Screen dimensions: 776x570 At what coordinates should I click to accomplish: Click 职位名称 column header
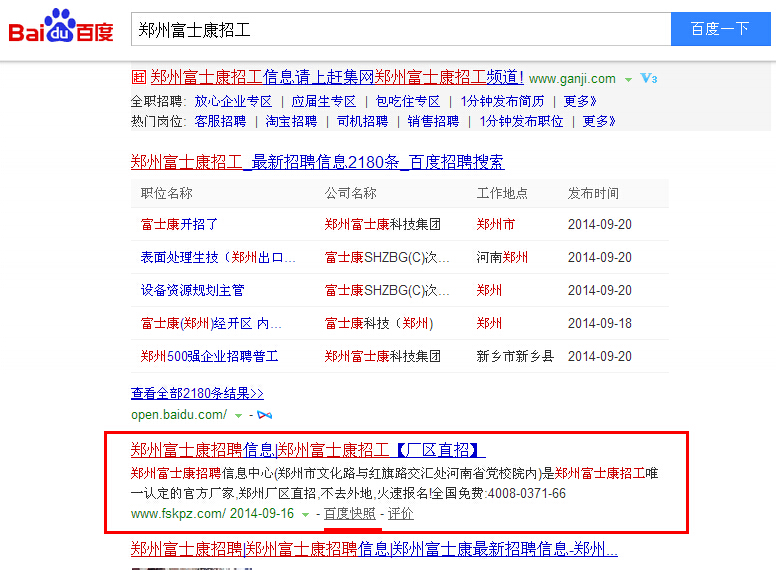tap(167, 193)
